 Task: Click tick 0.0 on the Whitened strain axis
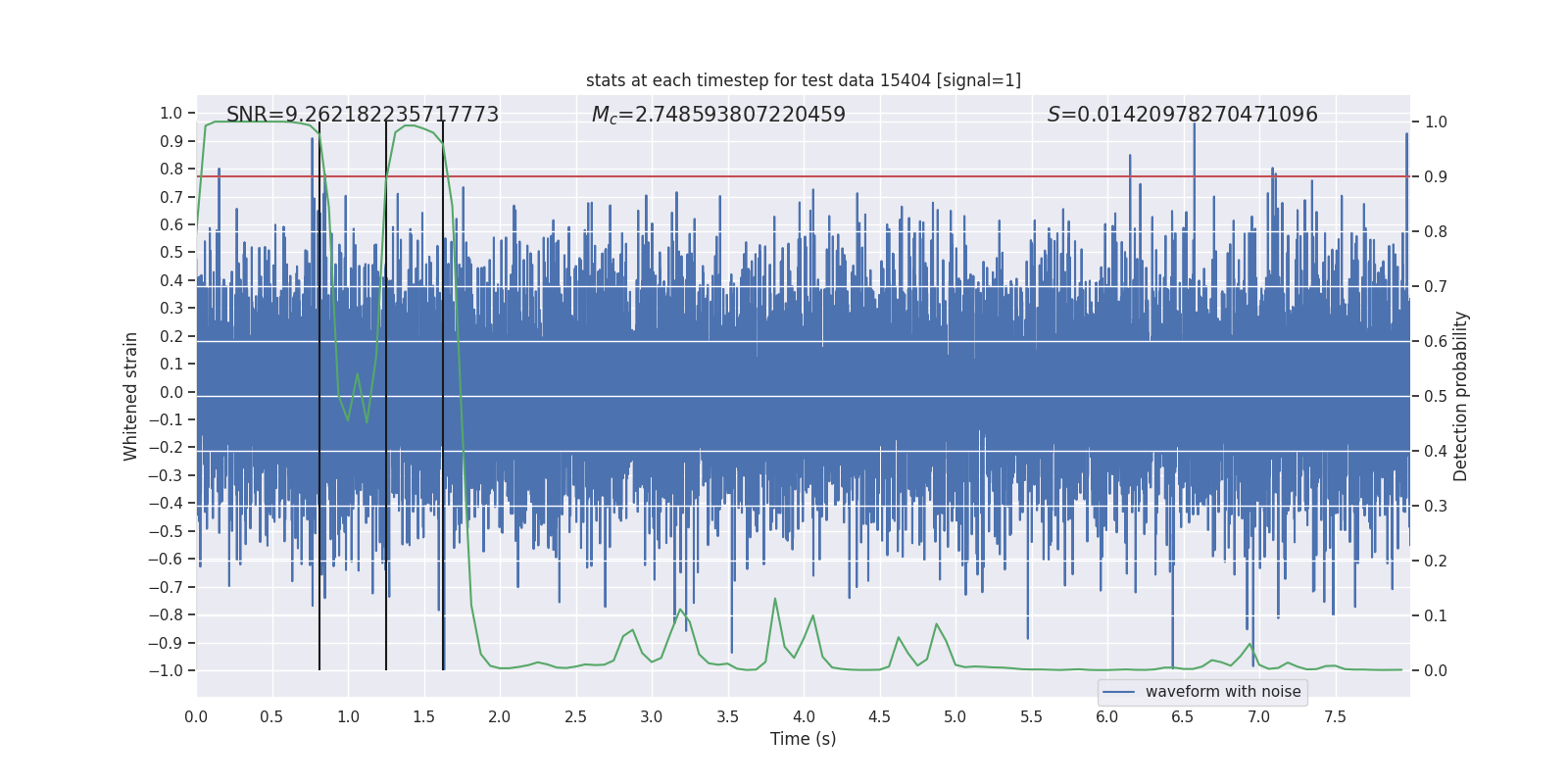[171, 392]
